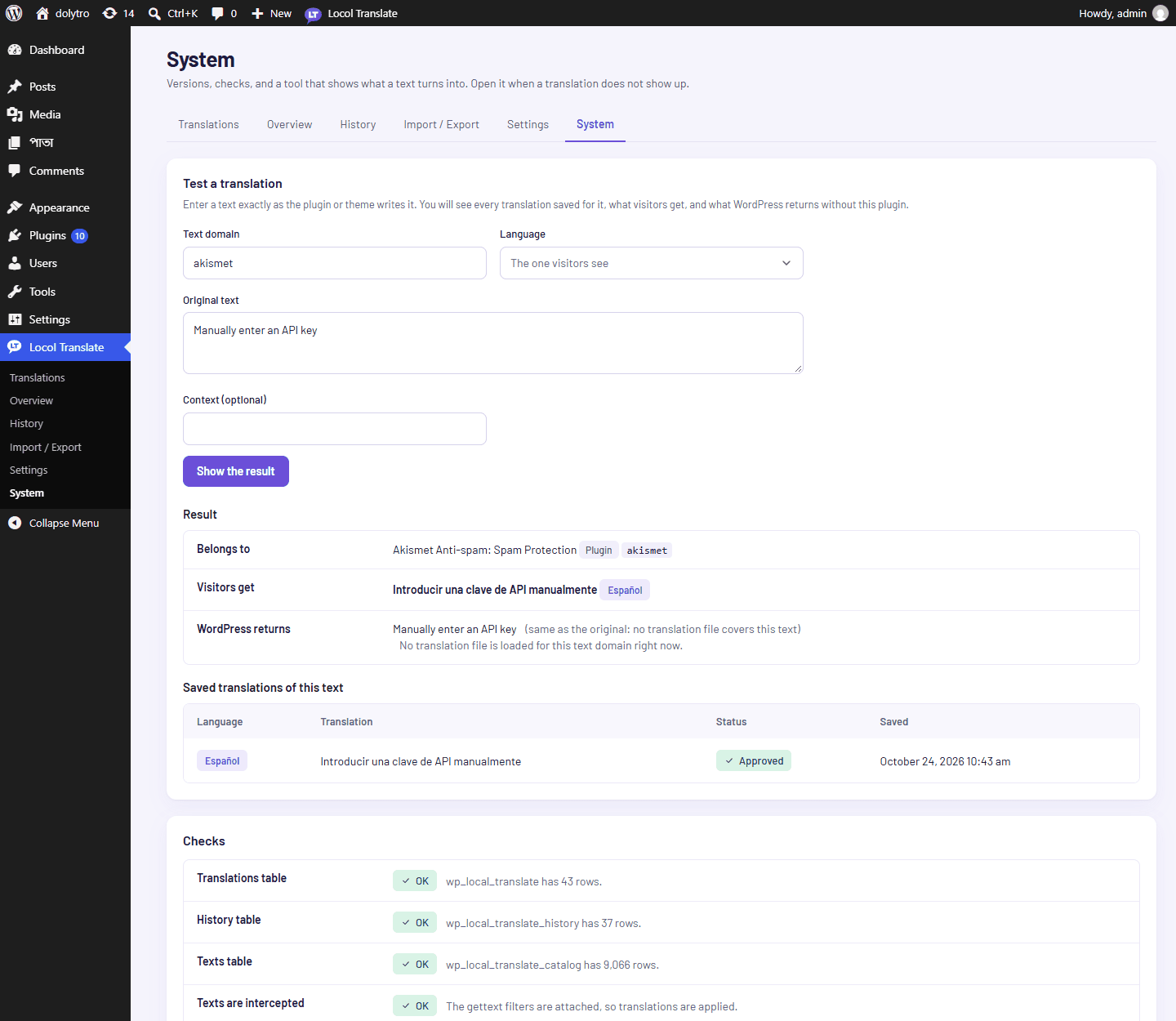Click the Show the result button

(236, 471)
